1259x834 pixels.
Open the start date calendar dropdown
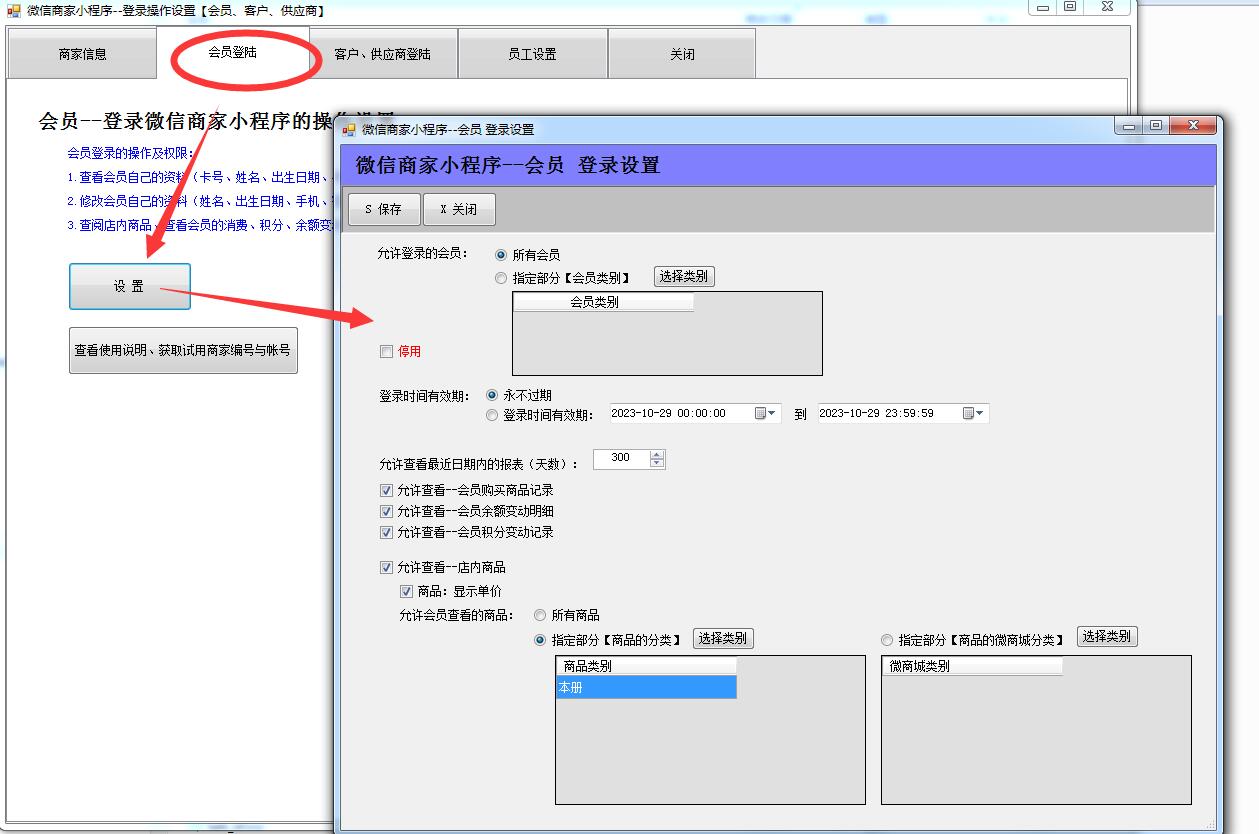tap(767, 413)
